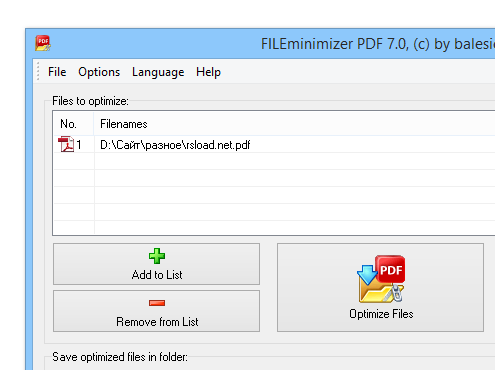Open the Options menu
Viewport: 495px width, 370px height.
[99, 72]
